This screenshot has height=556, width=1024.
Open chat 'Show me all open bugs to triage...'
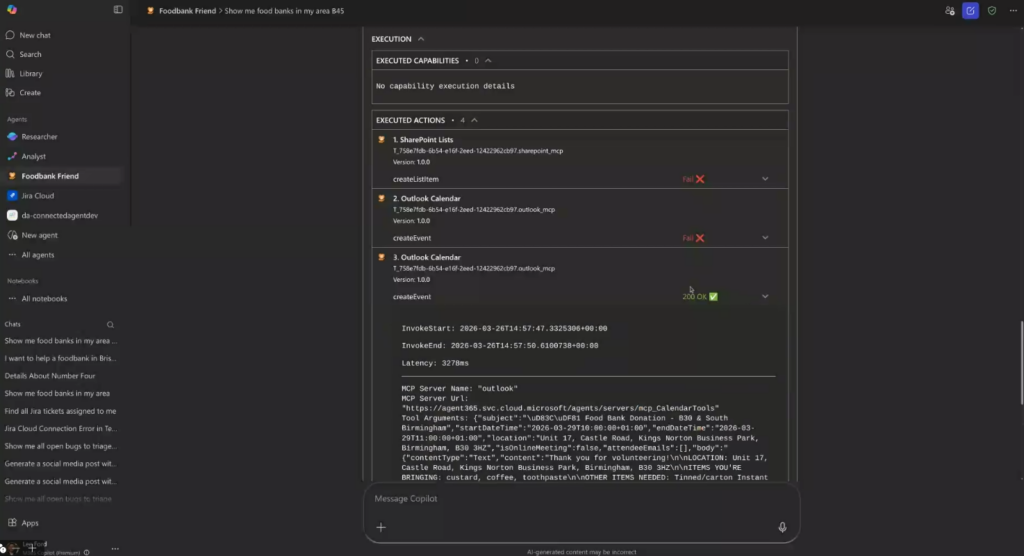click(x=60, y=446)
